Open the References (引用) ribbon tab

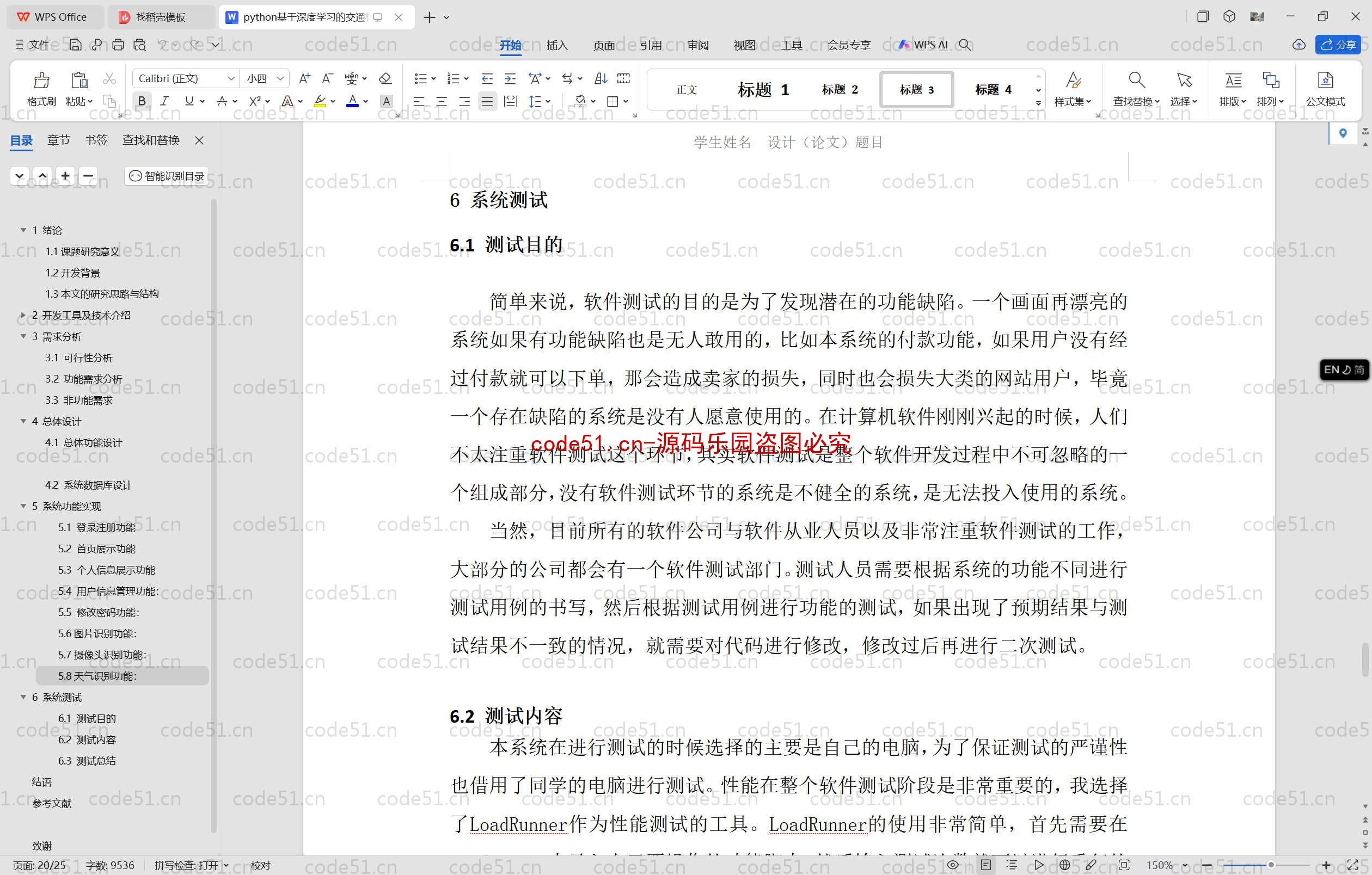[x=651, y=45]
